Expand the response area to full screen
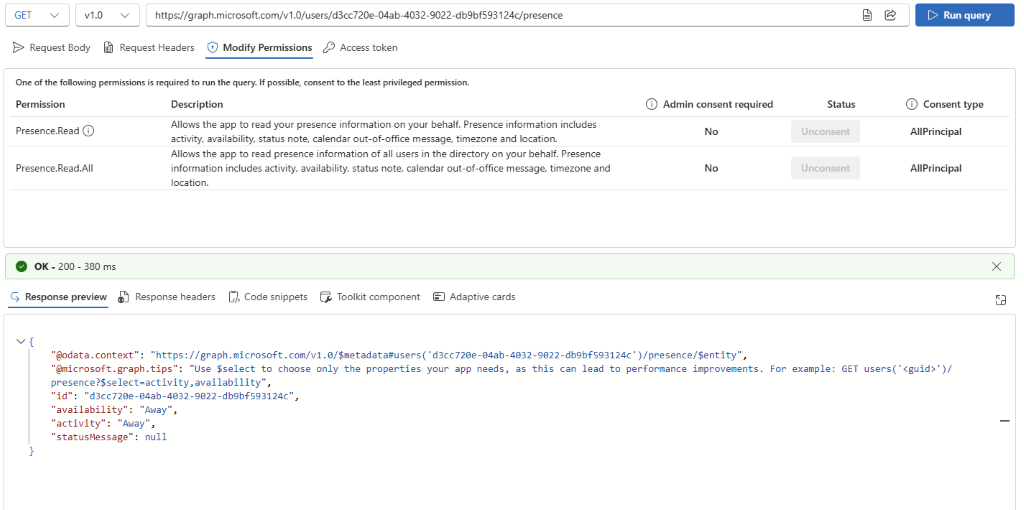The height and width of the screenshot is (510, 1024). (1000, 300)
